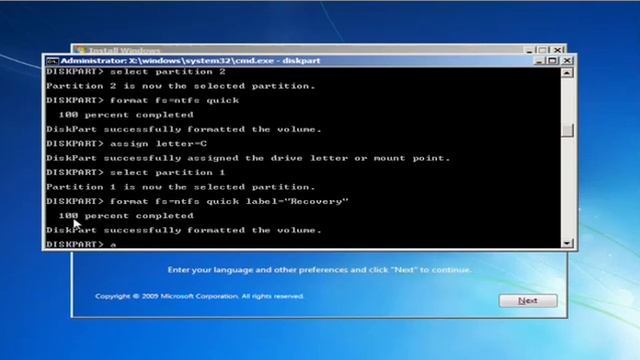The width and height of the screenshot is (640, 360).
Task: Click the last DISKPART prompt input line
Action: (x=82, y=244)
